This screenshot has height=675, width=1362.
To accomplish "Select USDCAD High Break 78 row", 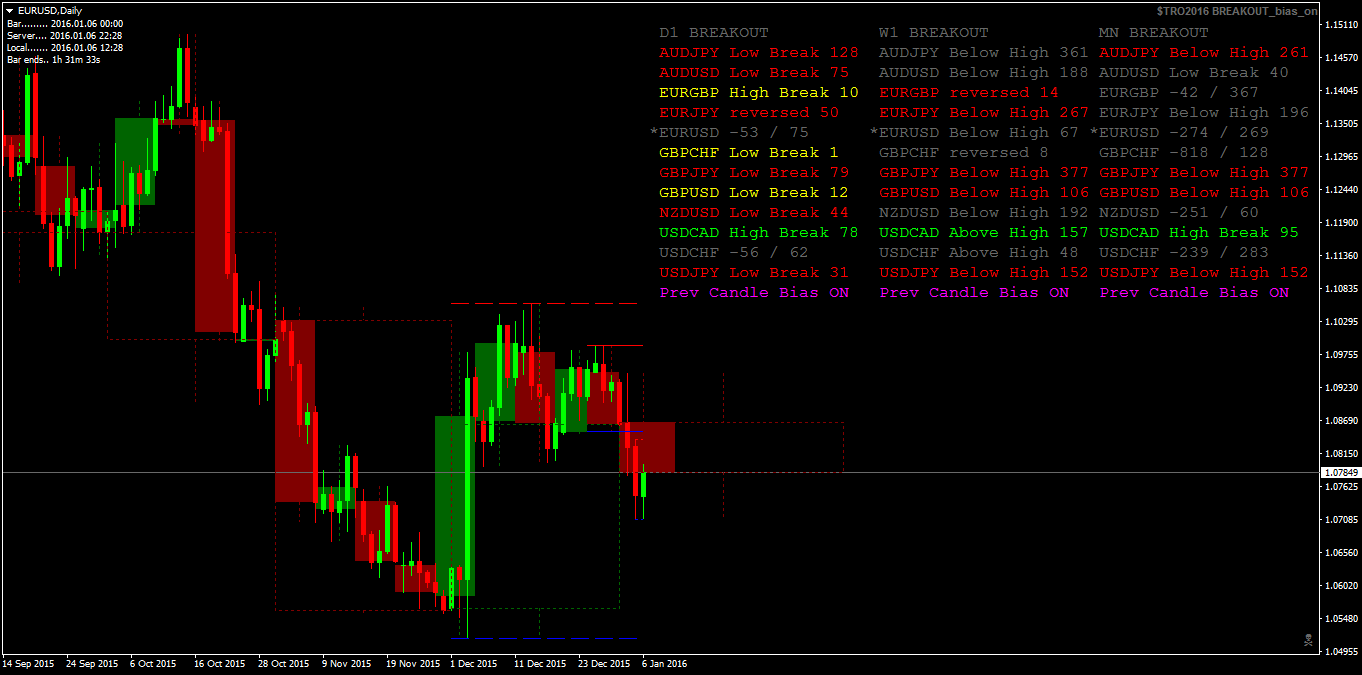I will point(759,233).
